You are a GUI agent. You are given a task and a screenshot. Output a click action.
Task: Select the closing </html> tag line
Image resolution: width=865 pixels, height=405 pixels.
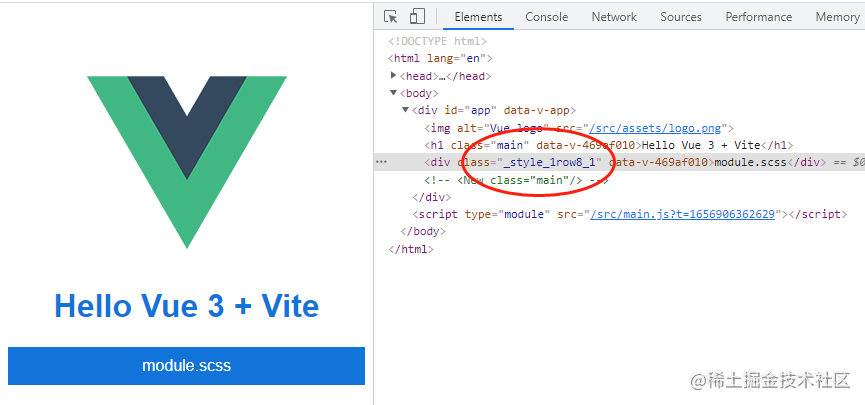pyautogui.click(x=411, y=249)
